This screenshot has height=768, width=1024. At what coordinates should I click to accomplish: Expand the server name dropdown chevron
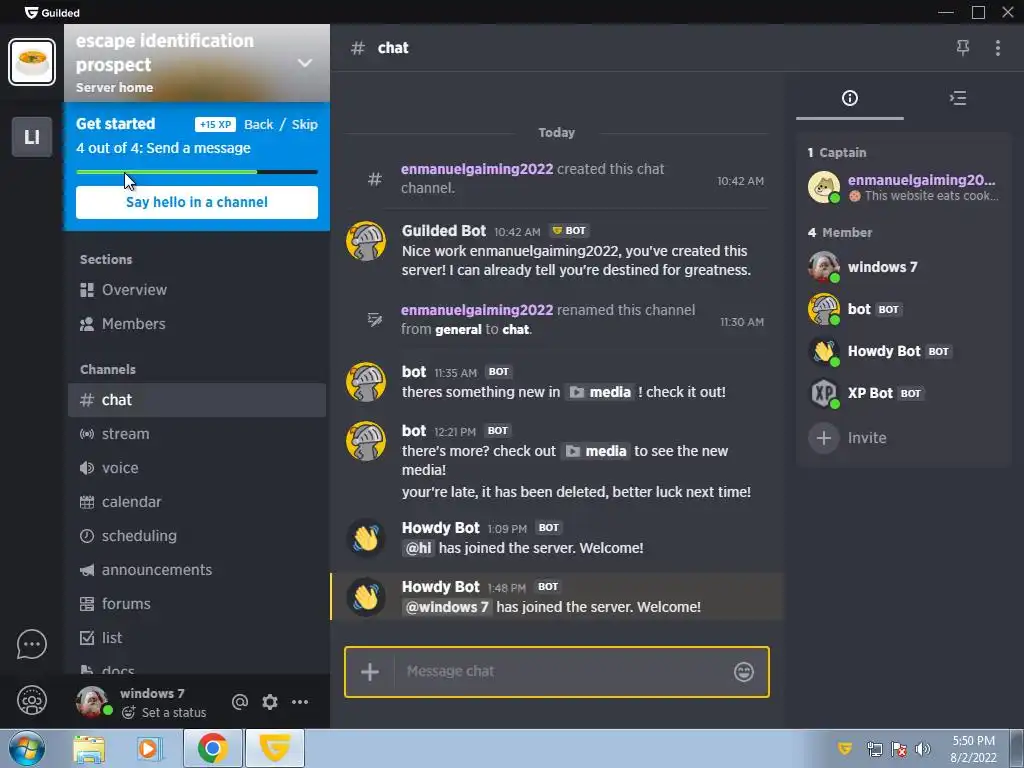click(304, 63)
